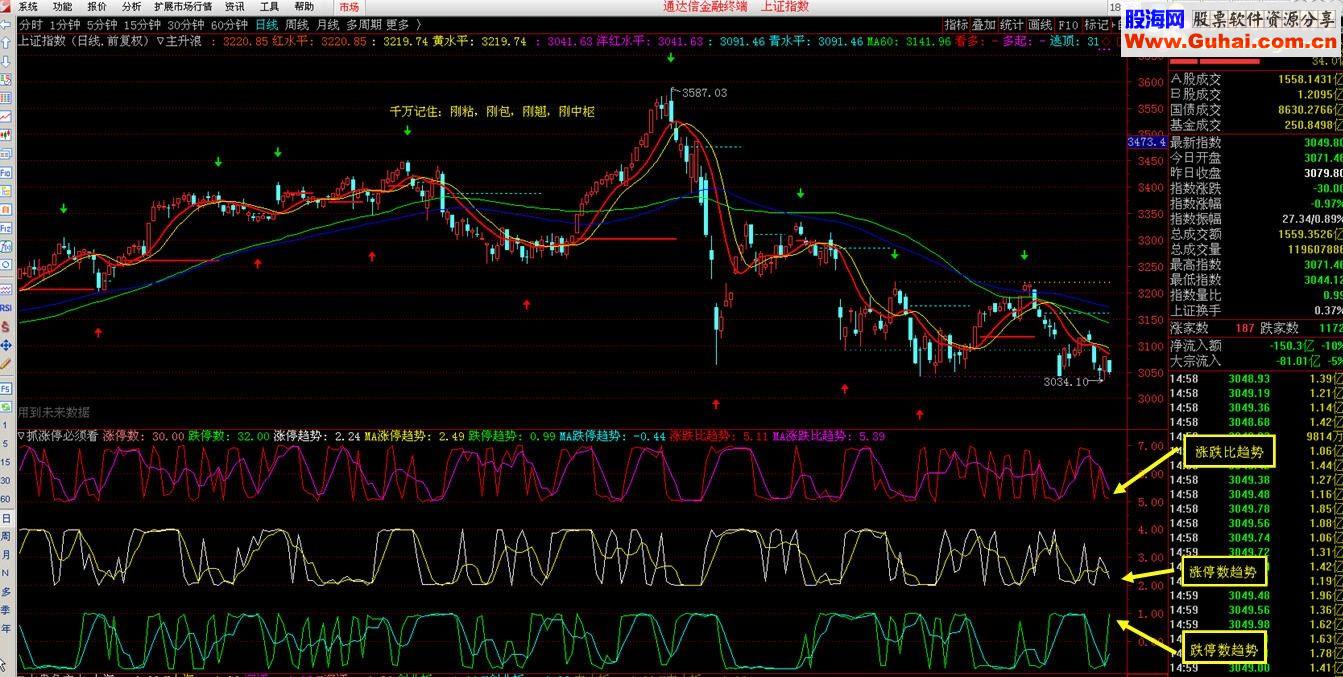Screen dimensions: 1343x677
Task: Open the 功能 menu
Action: (x=62, y=7)
